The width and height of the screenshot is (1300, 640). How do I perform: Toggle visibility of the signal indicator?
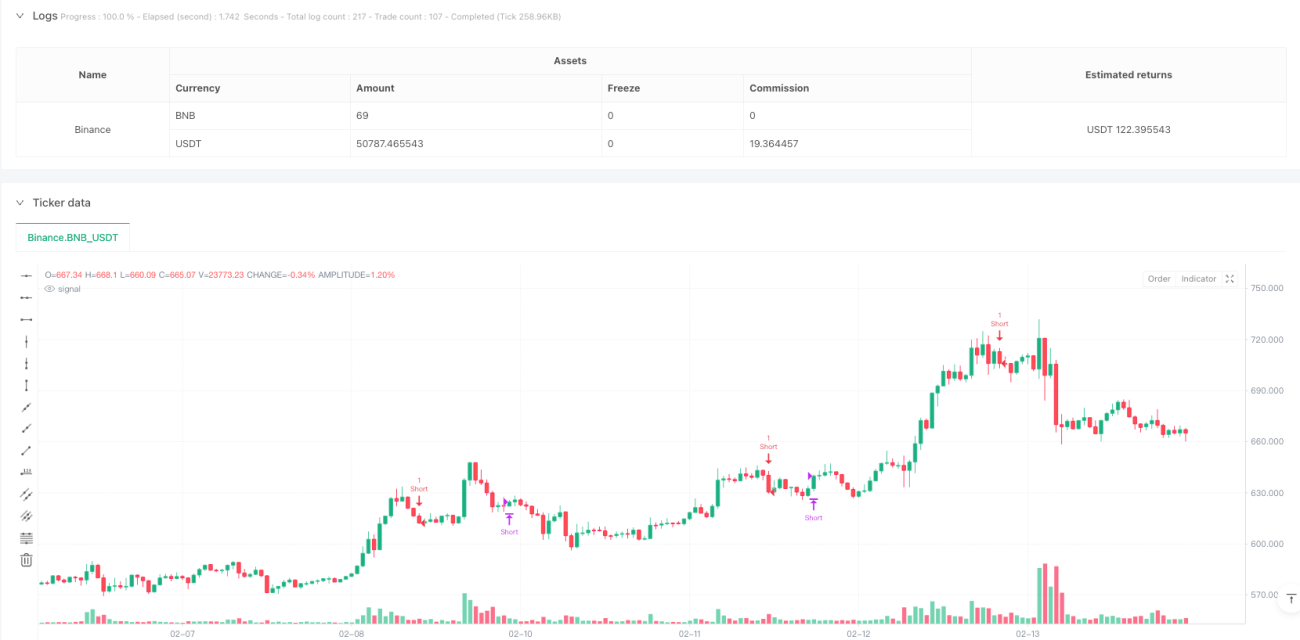49,289
